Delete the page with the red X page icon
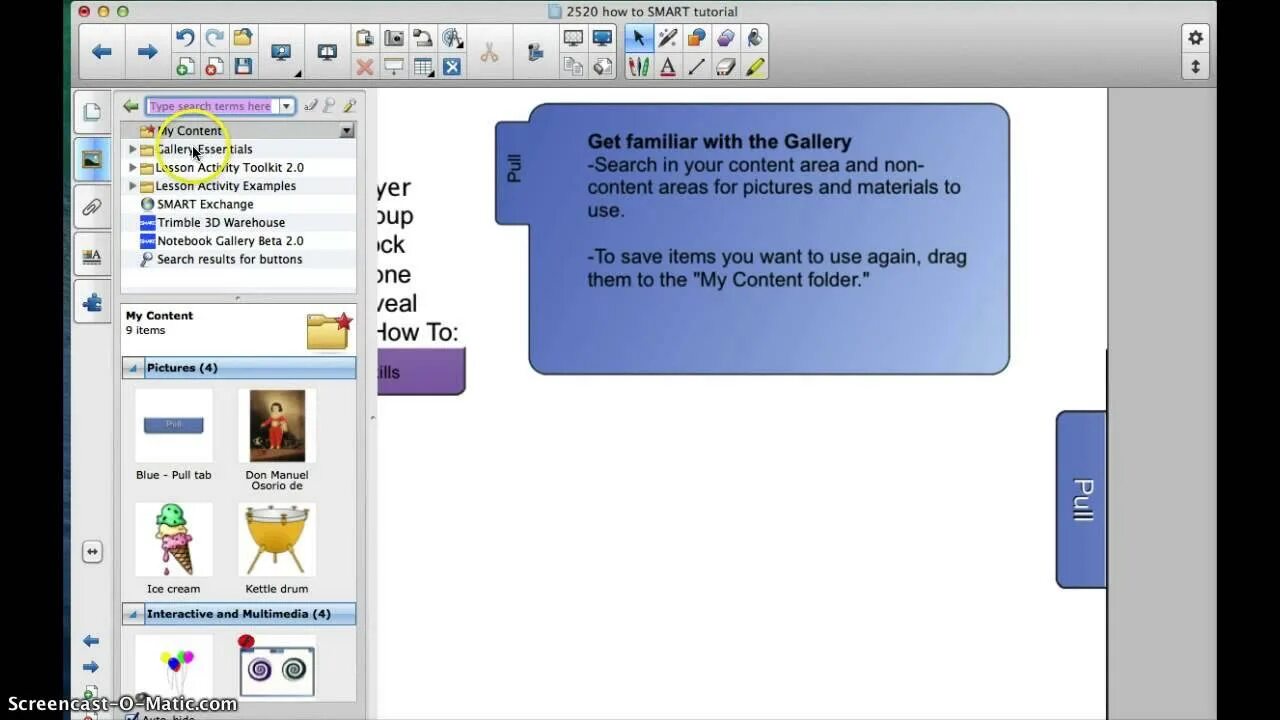The width and height of the screenshot is (1280, 720). [x=214, y=67]
